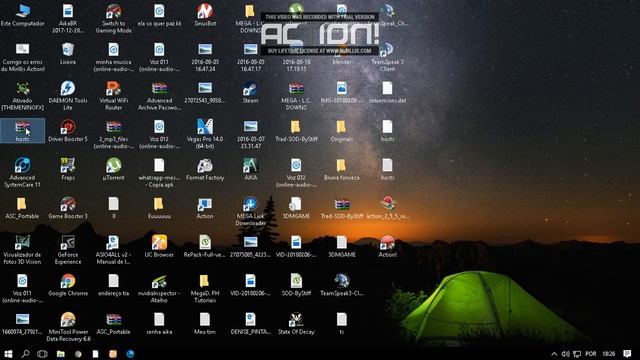Open Este Computador desktop icon

click(22, 16)
